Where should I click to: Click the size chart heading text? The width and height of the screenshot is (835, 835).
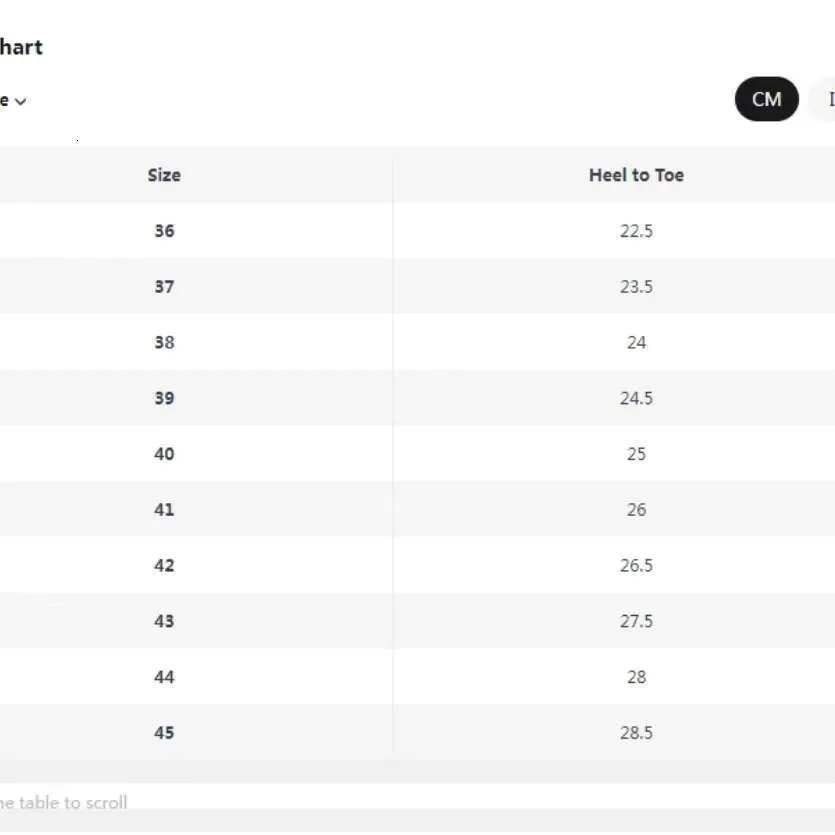[21, 47]
